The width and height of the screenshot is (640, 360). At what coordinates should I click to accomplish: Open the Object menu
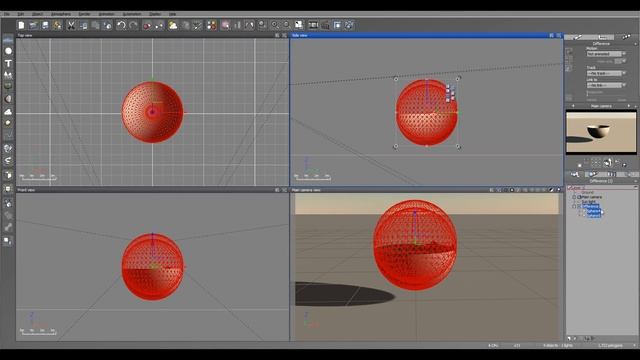pos(38,14)
